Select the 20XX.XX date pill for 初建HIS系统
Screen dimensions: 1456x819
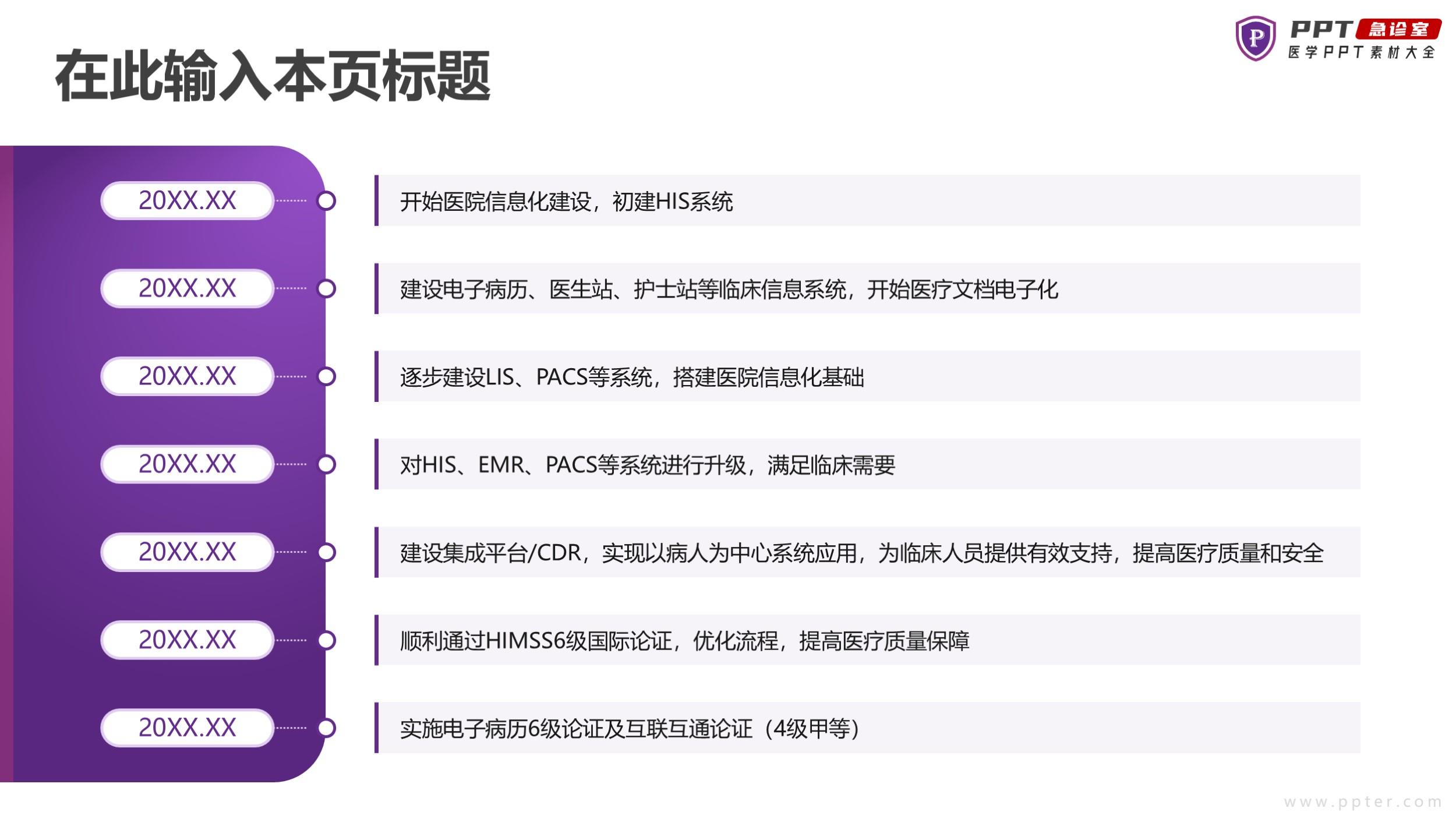187,201
